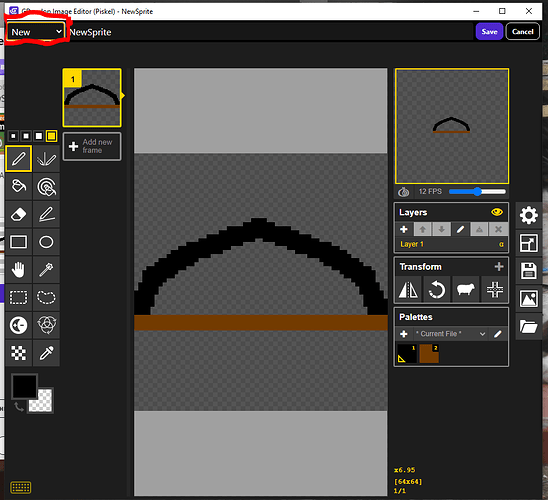Toggle onion skin button
This screenshot has height=500, width=548.
click(x=404, y=191)
